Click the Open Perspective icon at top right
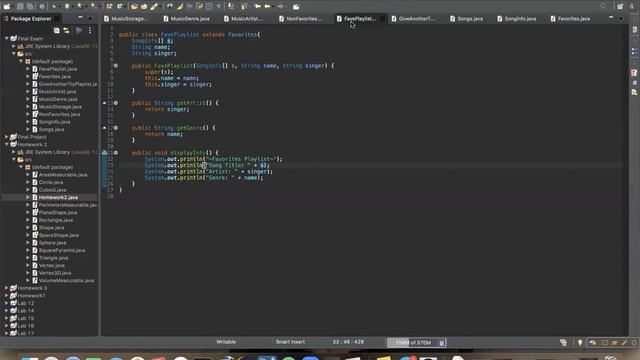Viewport: 640px width, 360px height. (620, 6)
